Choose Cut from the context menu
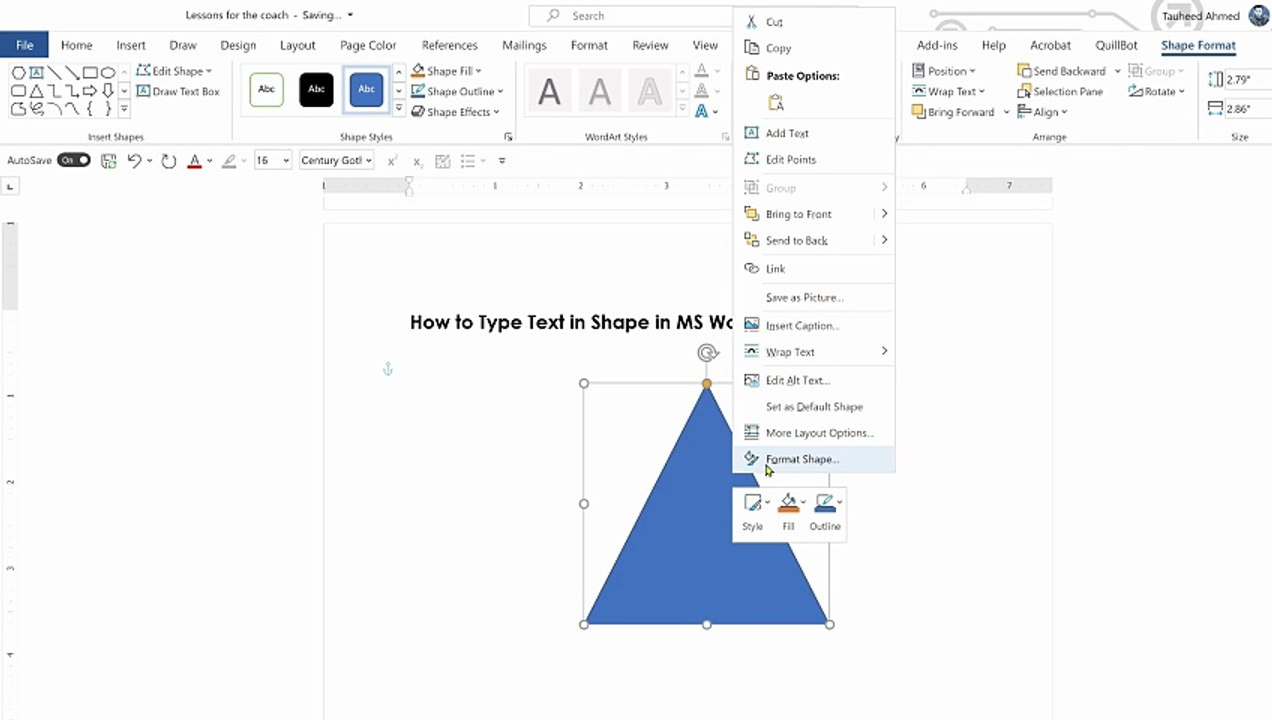Screen dimensions: 1272x720 tap(814, 22)
